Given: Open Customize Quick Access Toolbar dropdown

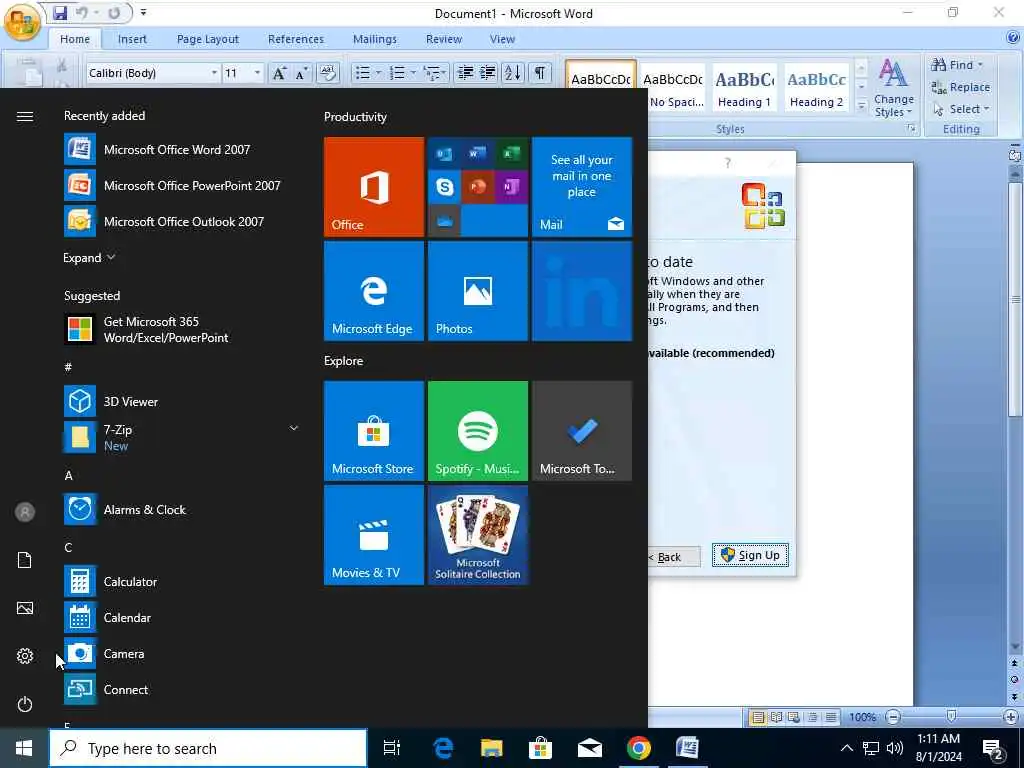Looking at the screenshot, I should coord(143,12).
